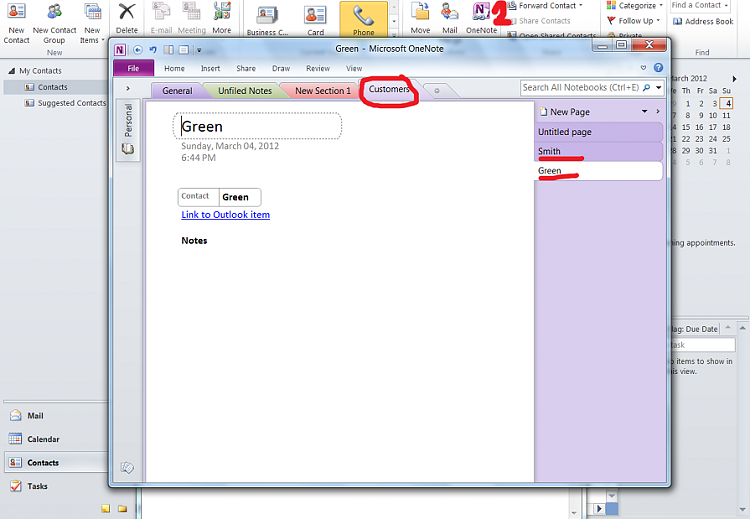Open New Items menu in Outlook ribbon

pos(92,23)
